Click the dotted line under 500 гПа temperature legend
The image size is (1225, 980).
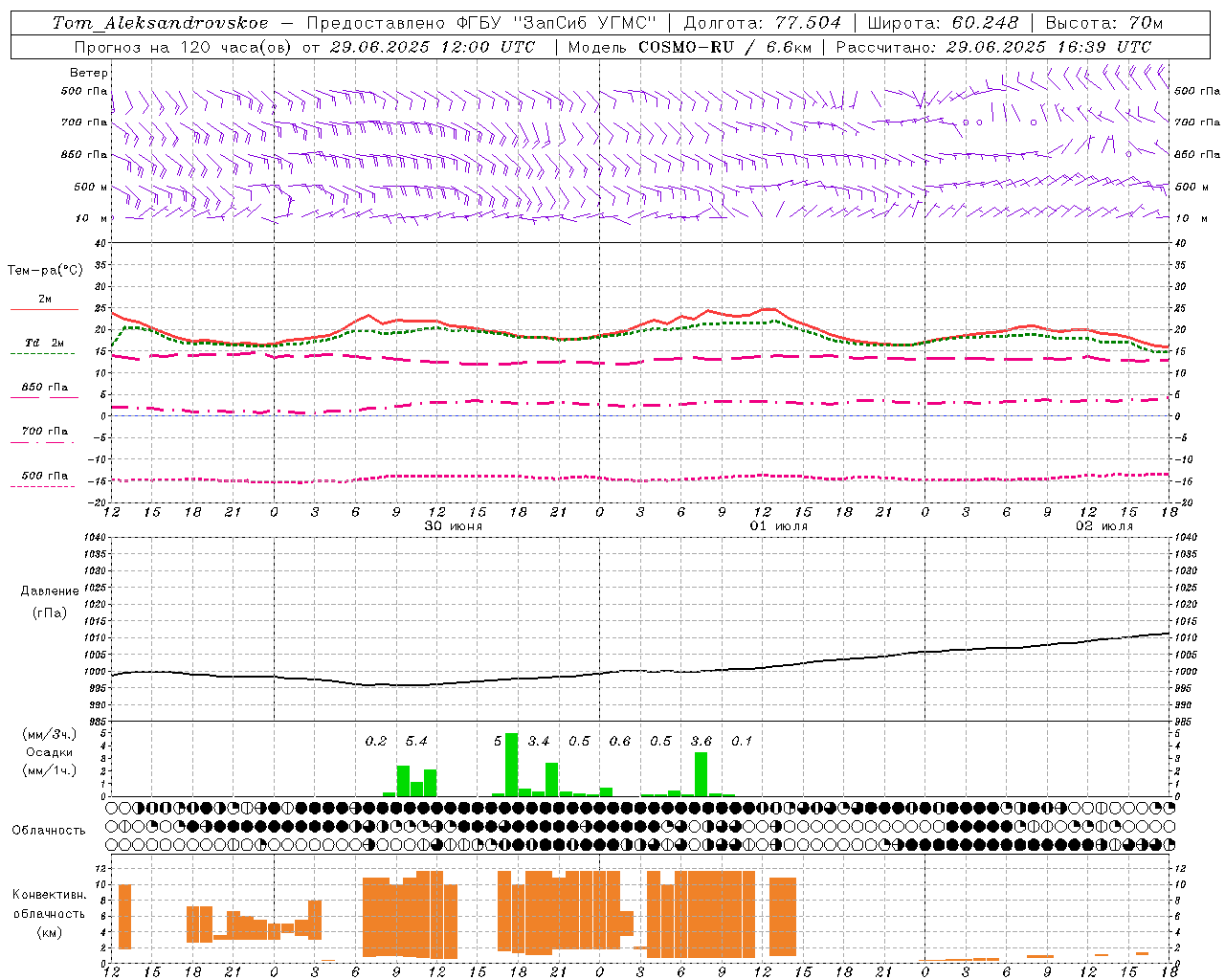coord(43,486)
